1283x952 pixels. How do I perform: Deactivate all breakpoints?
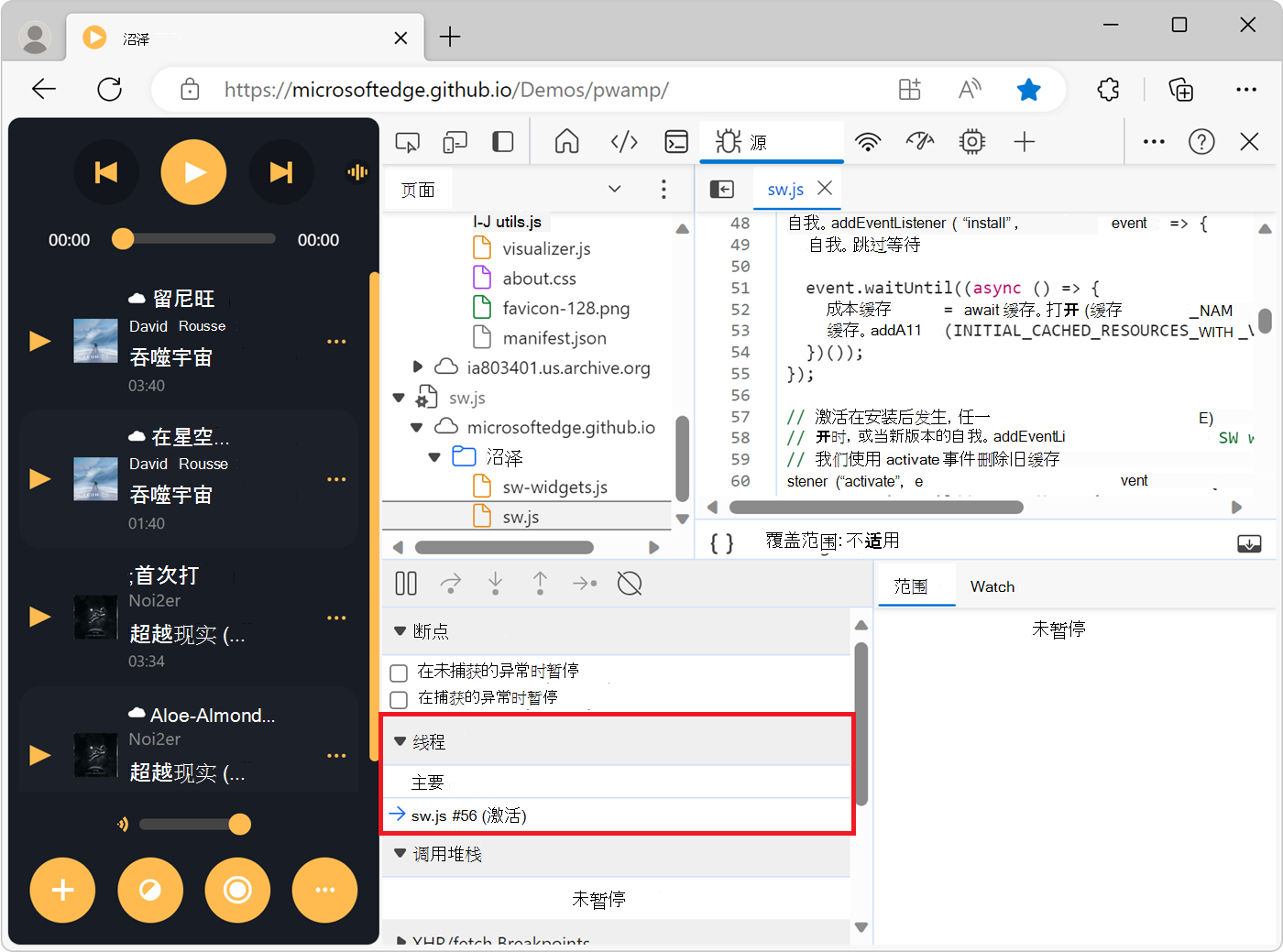(x=630, y=584)
